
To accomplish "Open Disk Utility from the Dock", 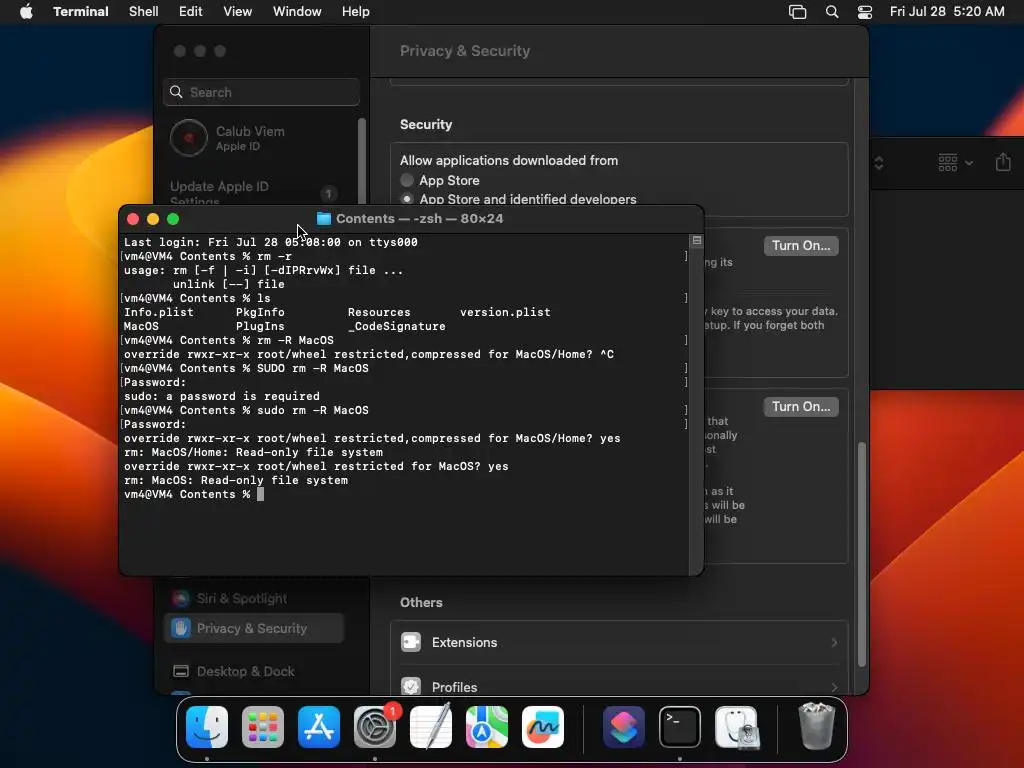I will coord(736,727).
